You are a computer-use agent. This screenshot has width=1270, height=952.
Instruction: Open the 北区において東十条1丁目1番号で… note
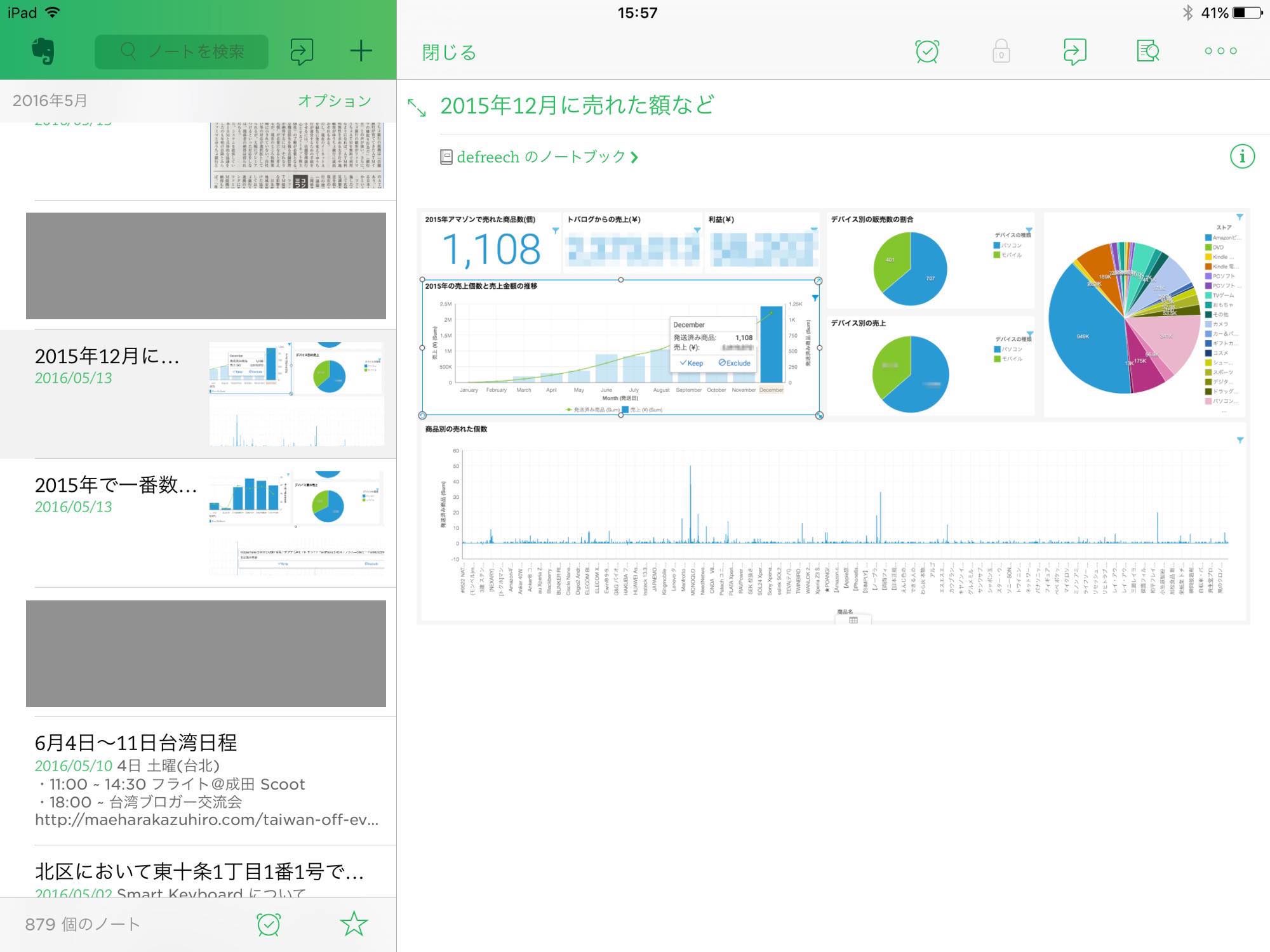198,873
